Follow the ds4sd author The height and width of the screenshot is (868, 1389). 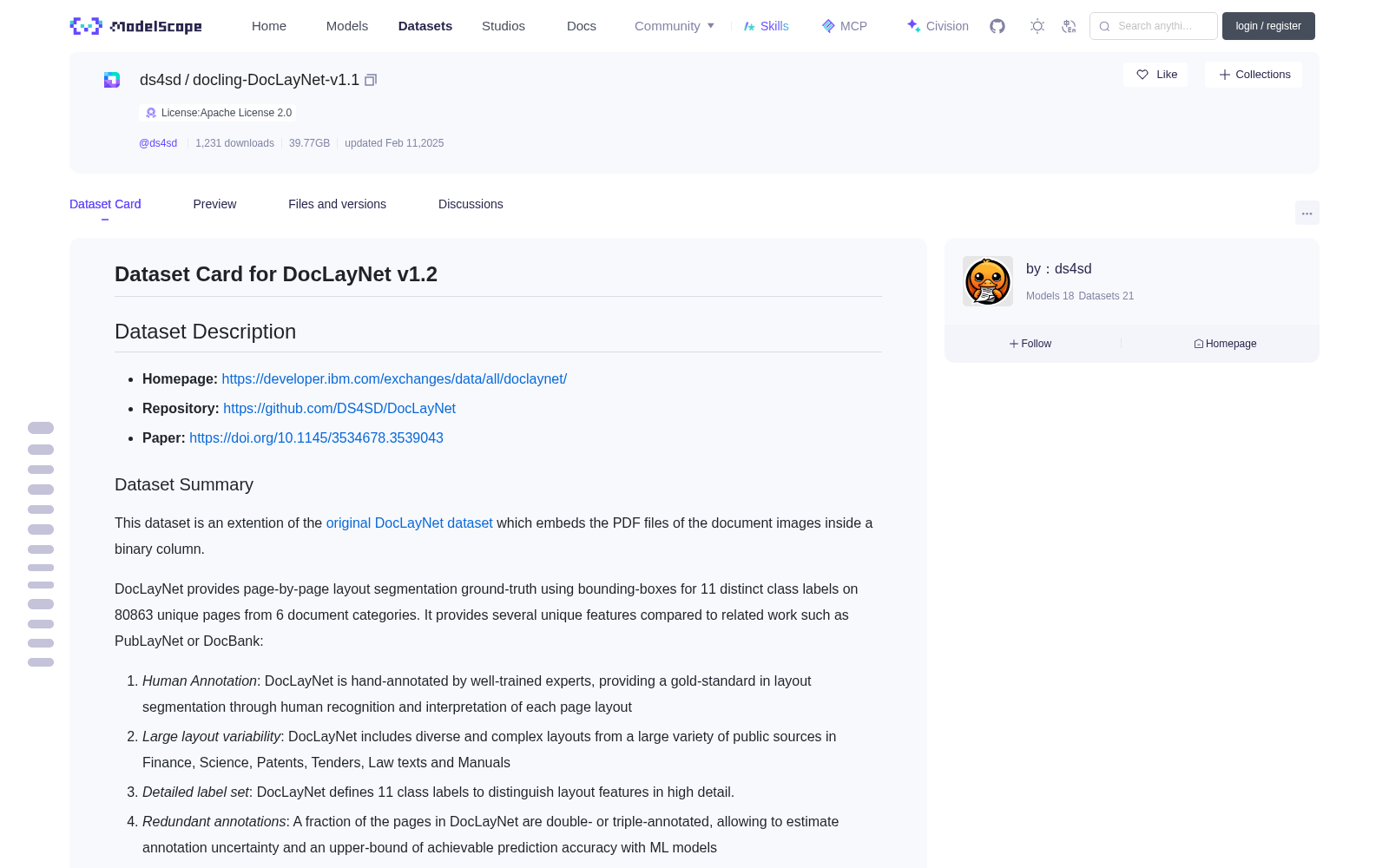(1030, 344)
